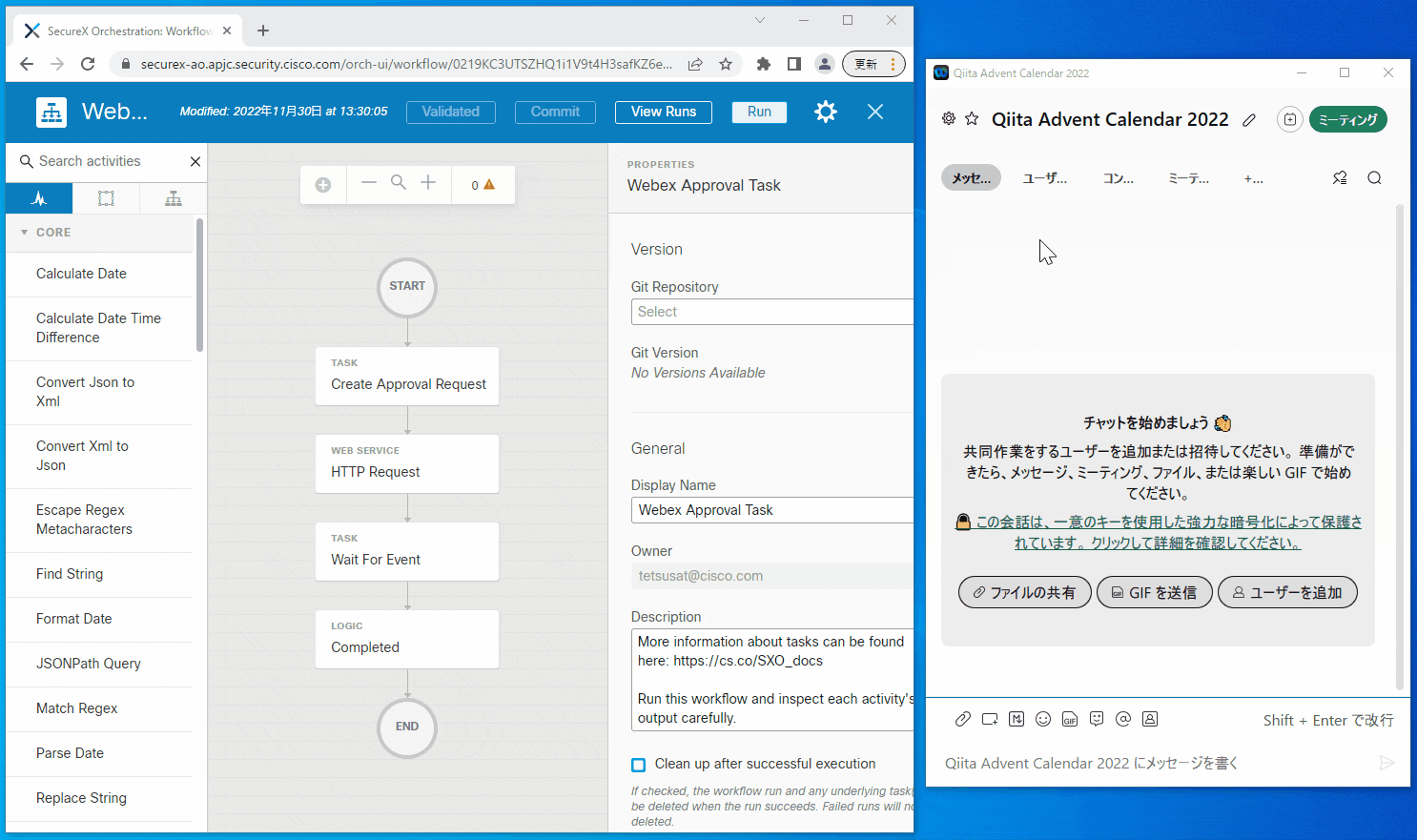Viewport: 1417px width, 840px height.
Task: Collapse the CORE activities category
Action: tap(25, 233)
